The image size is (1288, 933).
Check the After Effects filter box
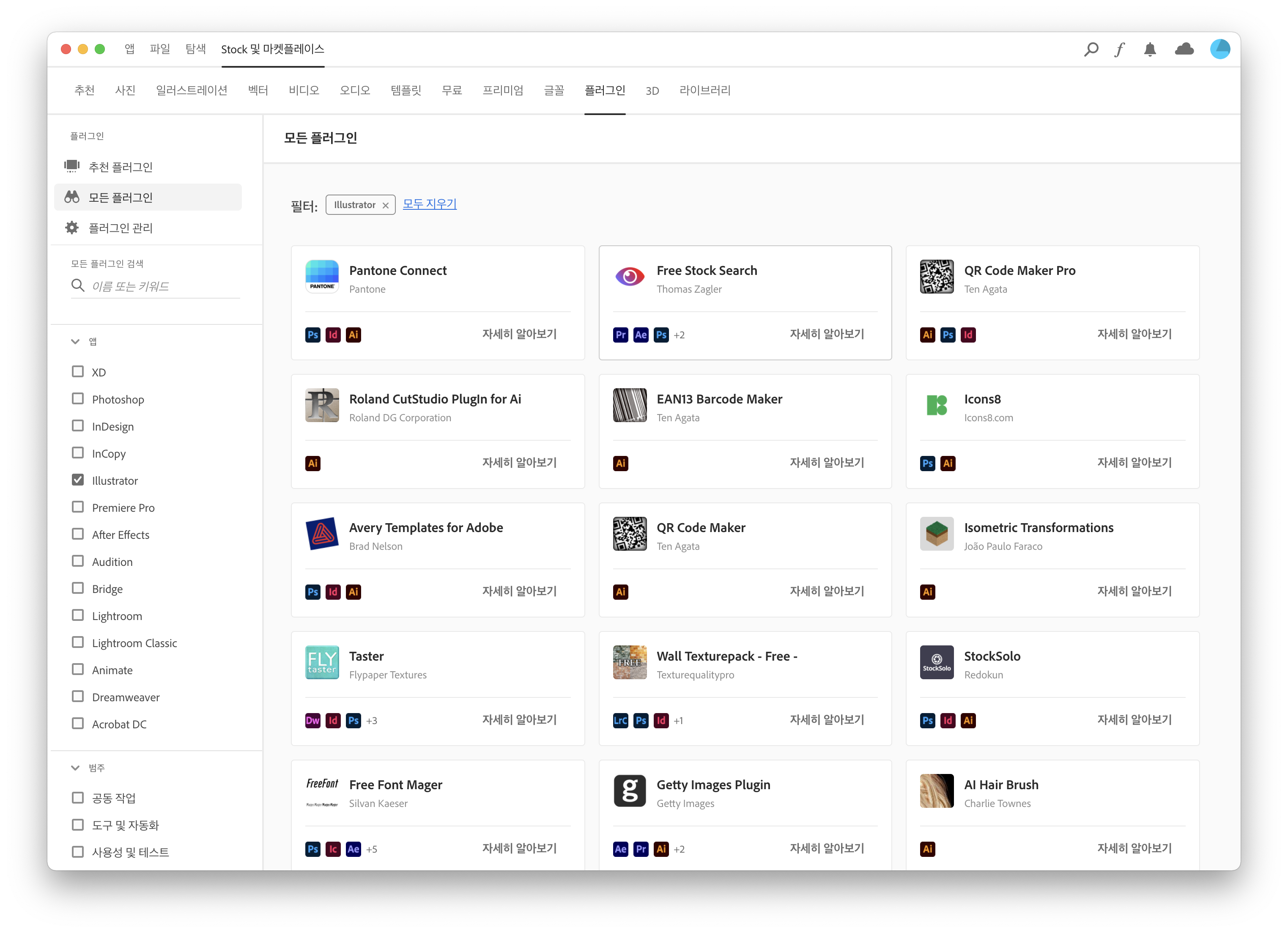point(78,534)
